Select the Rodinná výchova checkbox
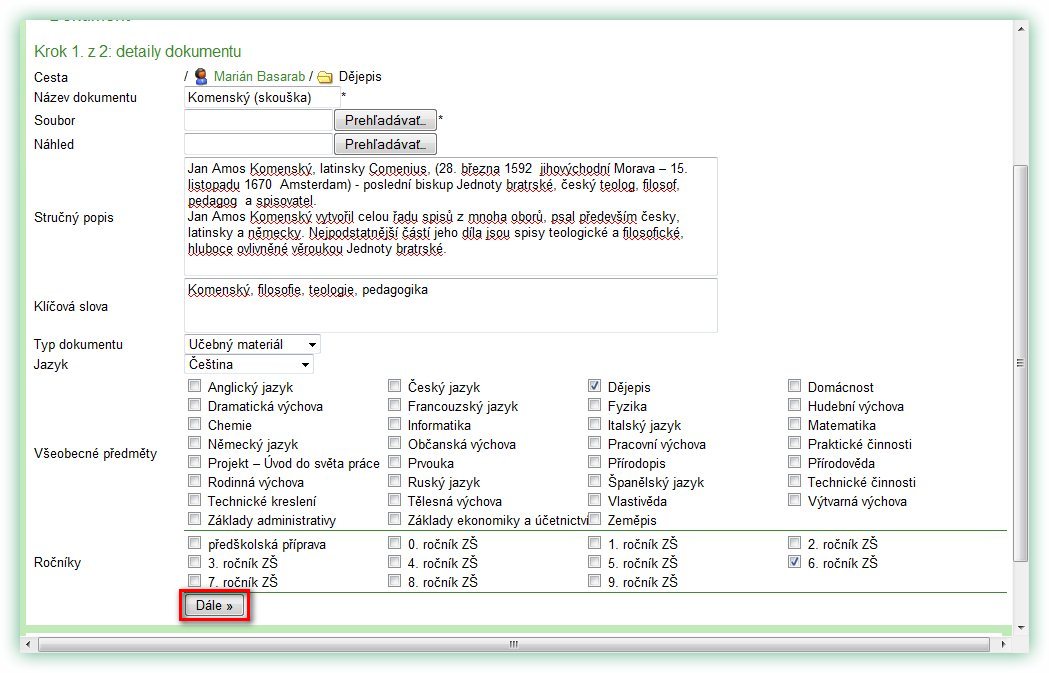Screen dimensions: 1049x673 tap(194, 481)
